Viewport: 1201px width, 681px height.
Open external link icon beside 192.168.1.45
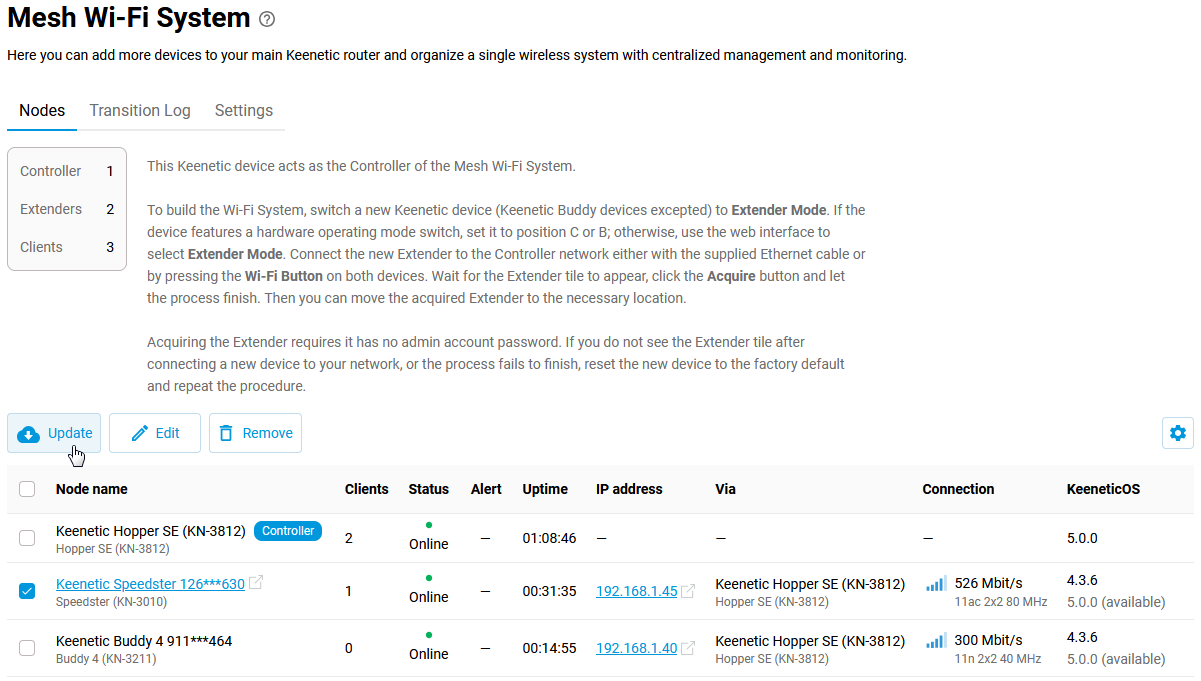point(688,591)
